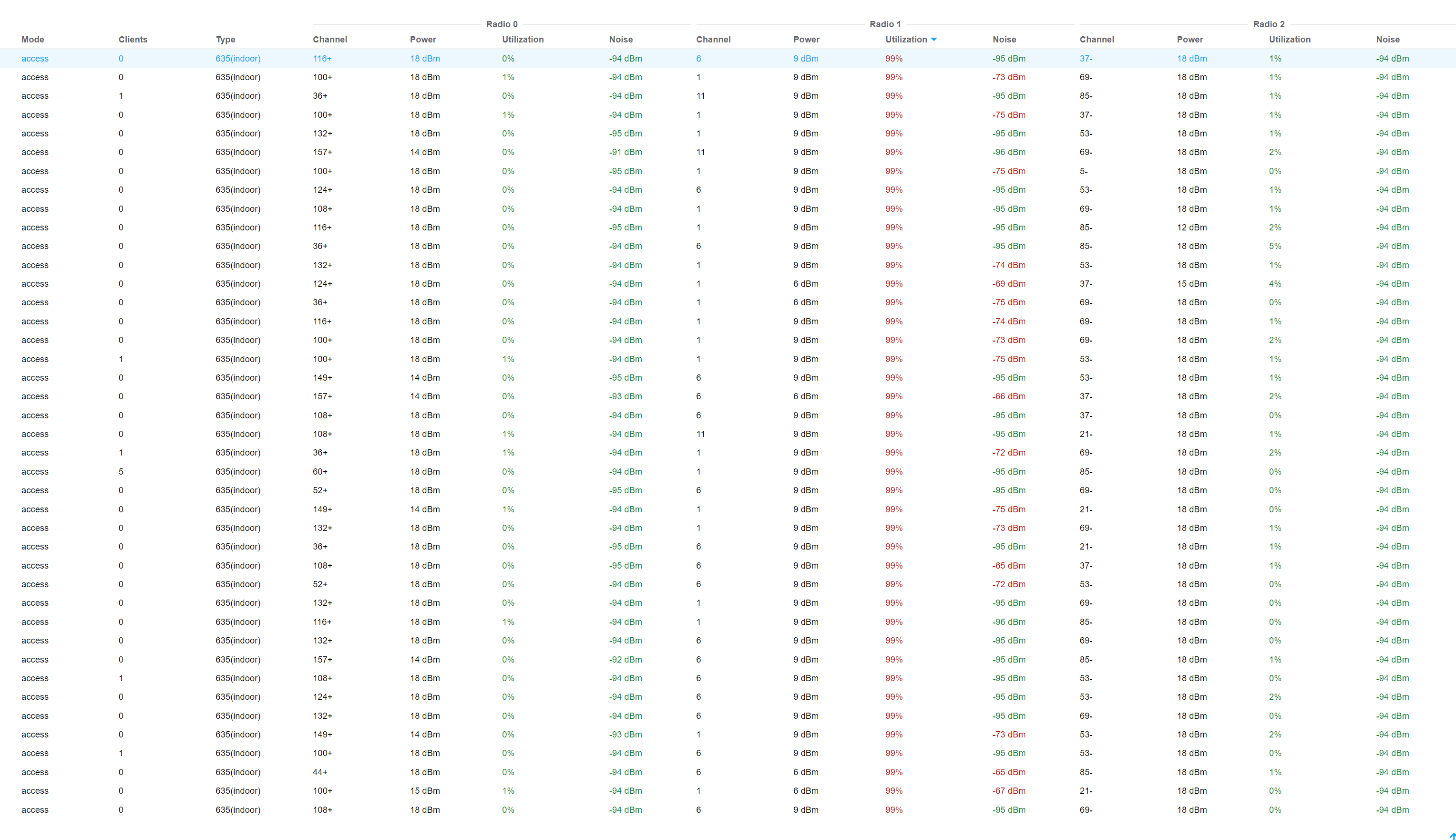The width and height of the screenshot is (1456, 840).
Task: Click blue '116+' channel in highlighted row
Action: pyautogui.click(x=322, y=58)
